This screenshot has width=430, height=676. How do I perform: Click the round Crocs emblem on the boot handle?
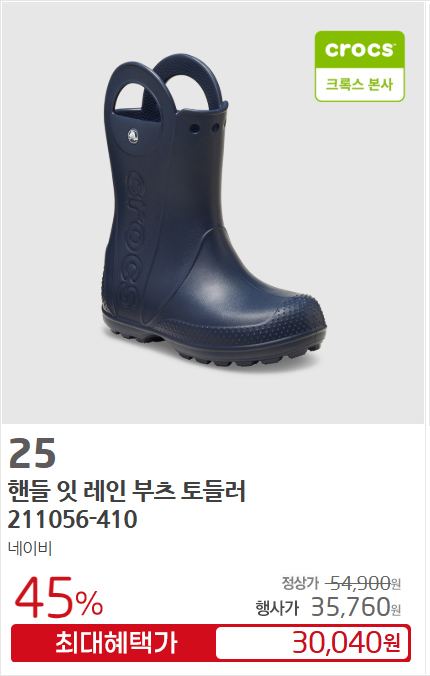[x=133, y=136]
